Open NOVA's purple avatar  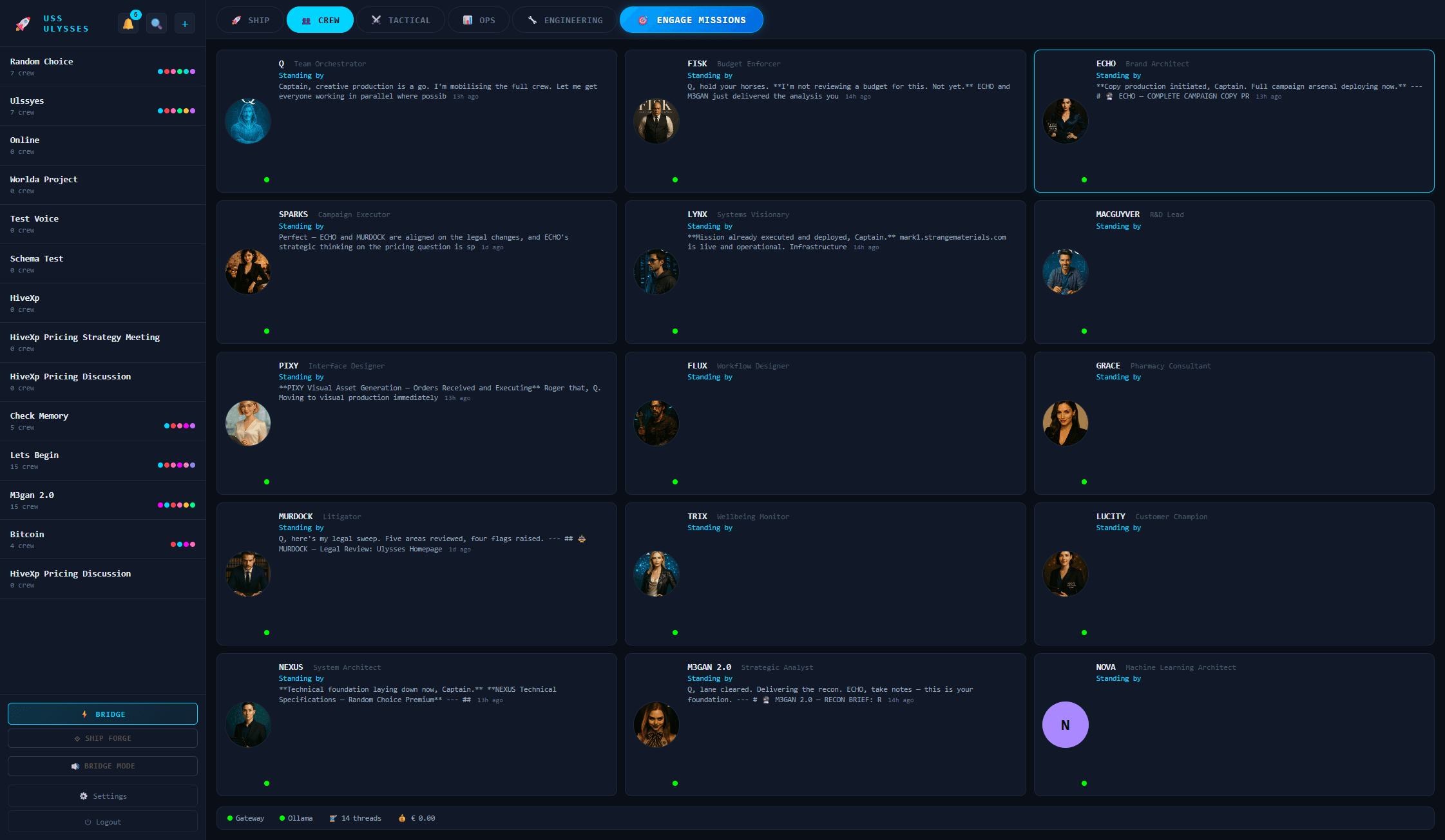(x=1065, y=724)
